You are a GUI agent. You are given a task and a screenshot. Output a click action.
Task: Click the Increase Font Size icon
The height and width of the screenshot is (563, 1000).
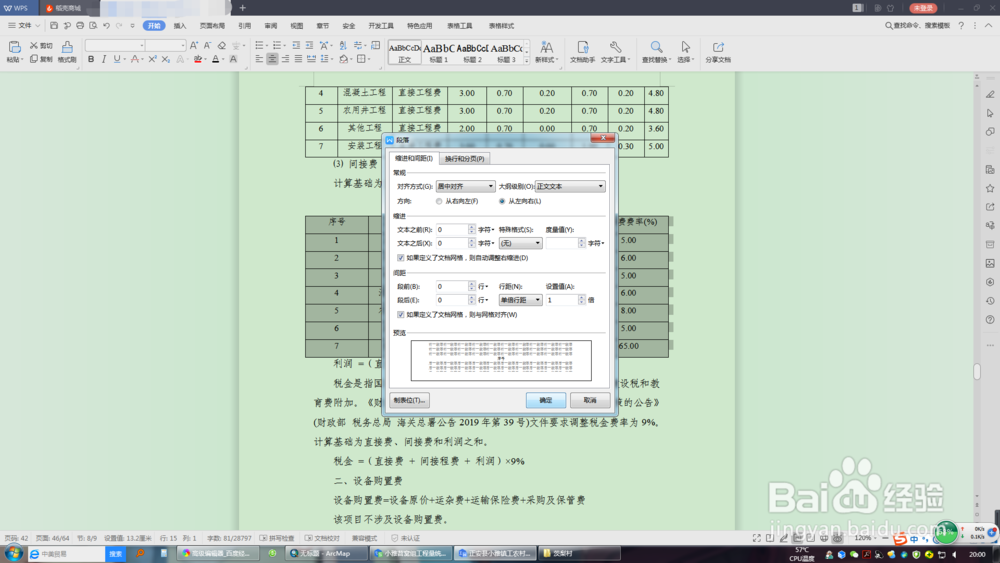point(194,45)
